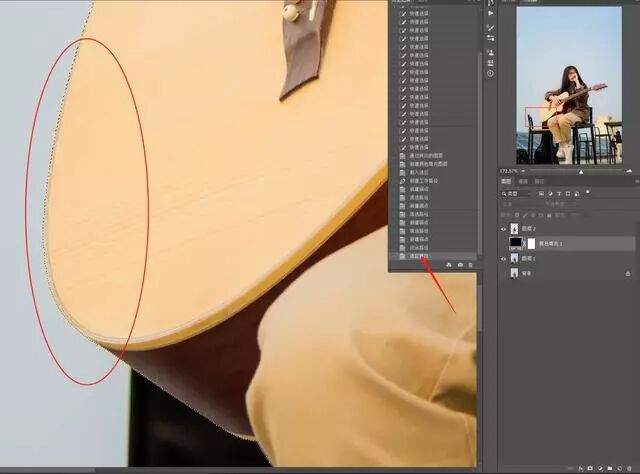Image resolution: width=640 pixels, height=474 pixels.
Task: Delete layer trash icon at Layers bottom
Action: pos(629,468)
